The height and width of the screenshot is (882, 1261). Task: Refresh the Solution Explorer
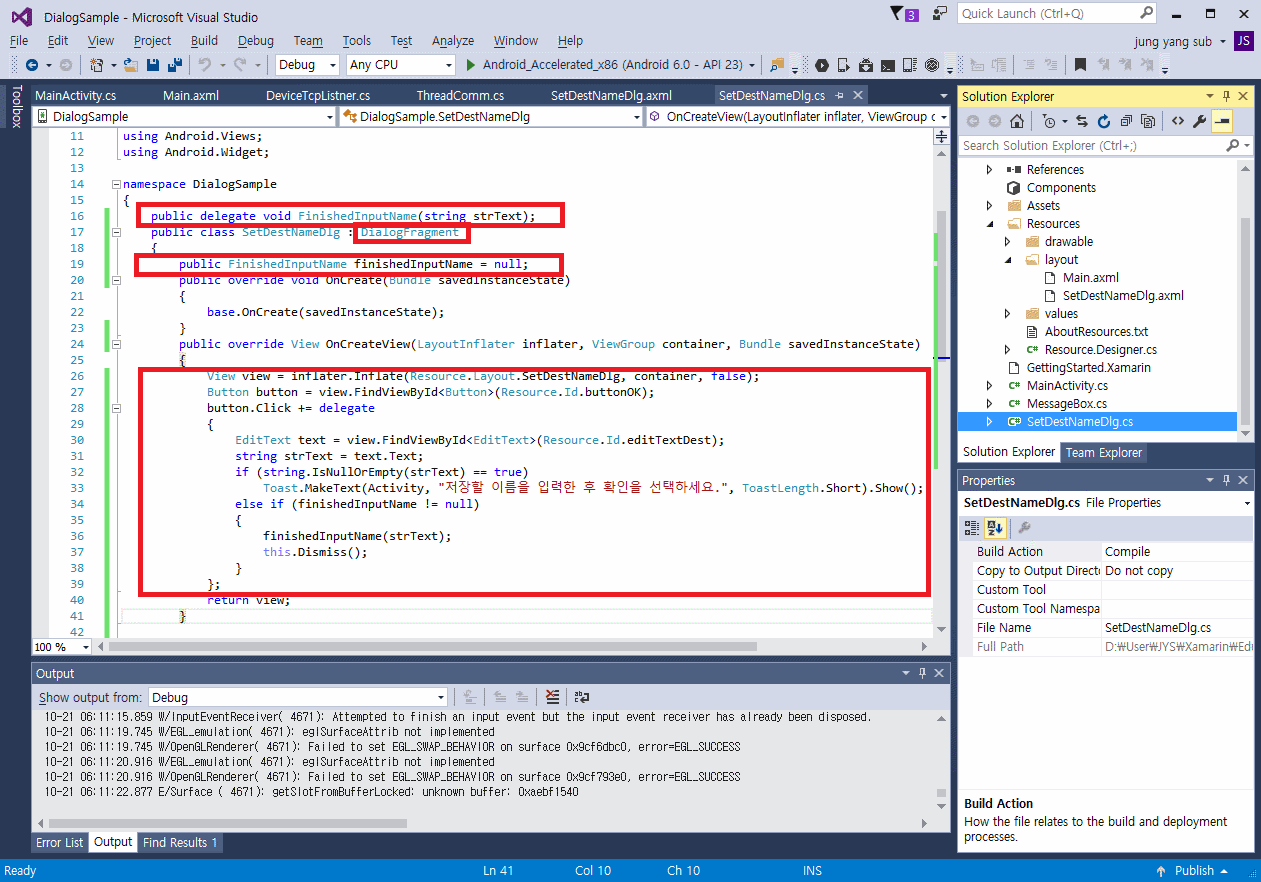[x=1103, y=121]
